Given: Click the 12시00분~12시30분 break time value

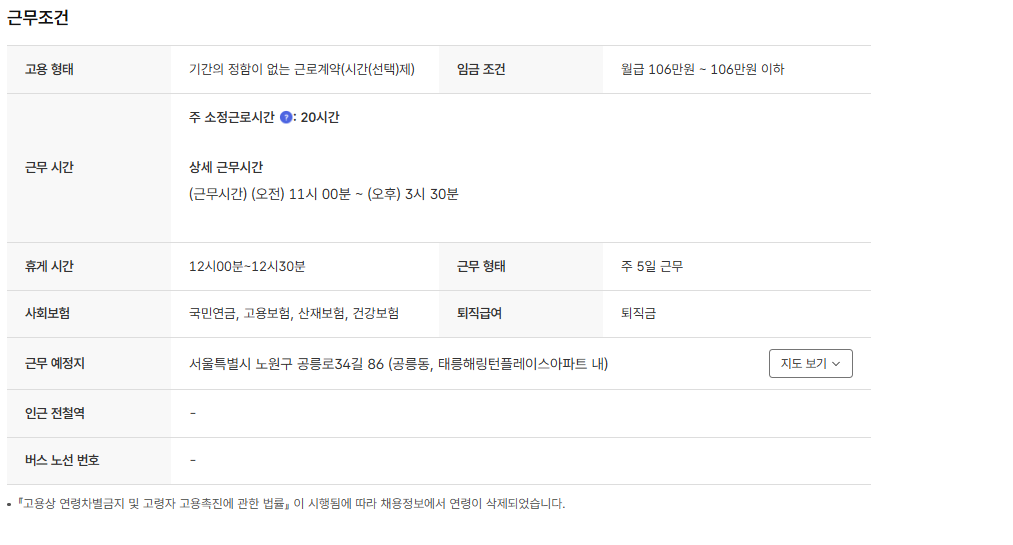Looking at the screenshot, I should click(x=247, y=267).
